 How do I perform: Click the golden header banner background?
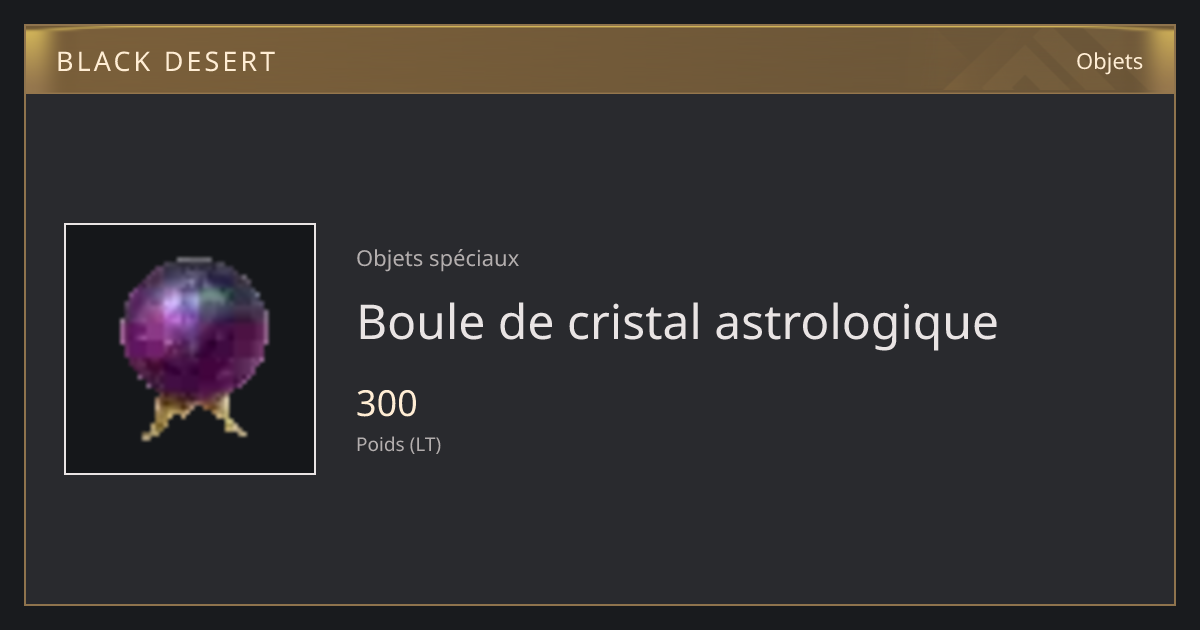(600, 61)
